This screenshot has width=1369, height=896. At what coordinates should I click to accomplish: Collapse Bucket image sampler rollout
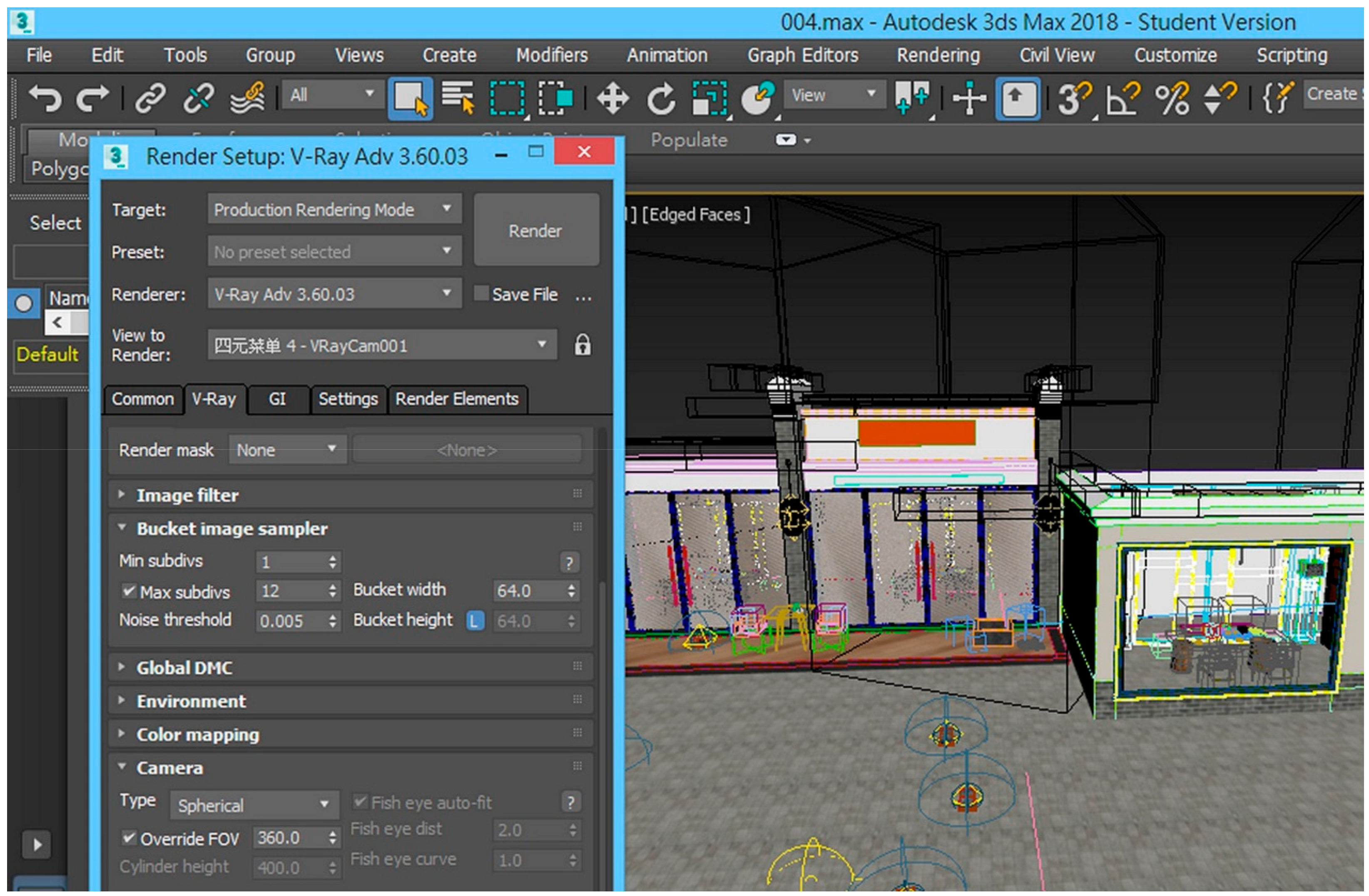click(350, 528)
